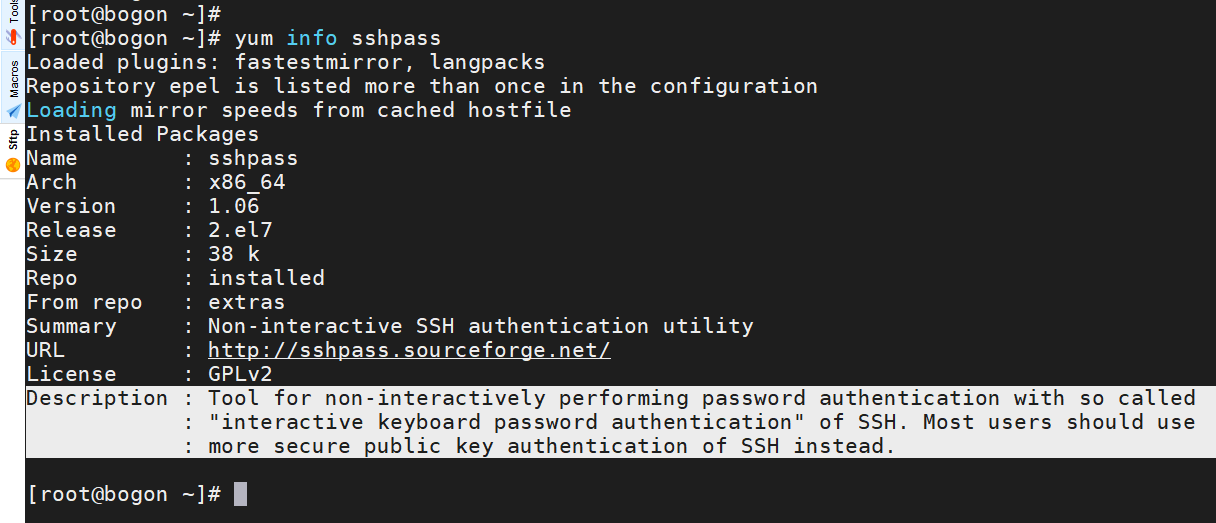Click the GPLv2 license value
The height and width of the screenshot is (523, 1216).
[240, 374]
